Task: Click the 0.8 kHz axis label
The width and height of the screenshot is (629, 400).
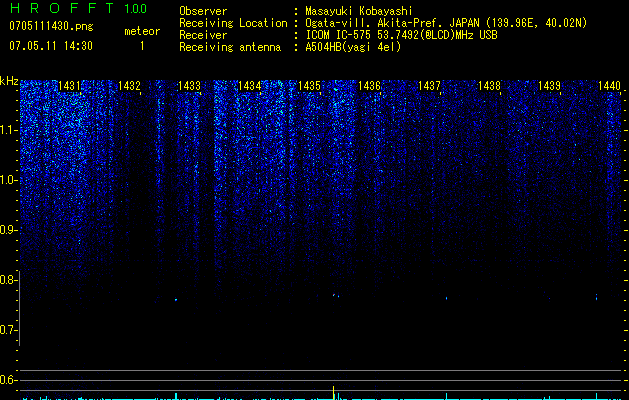Action: 8,280
